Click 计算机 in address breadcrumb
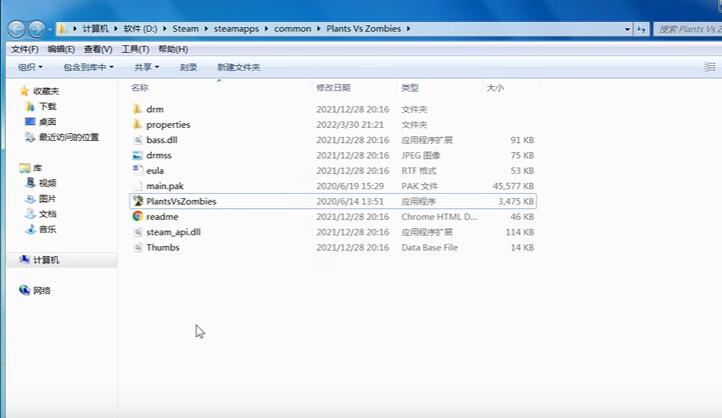Image resolution: width=722 pixels, height=418 pixels. coord(95,29)
